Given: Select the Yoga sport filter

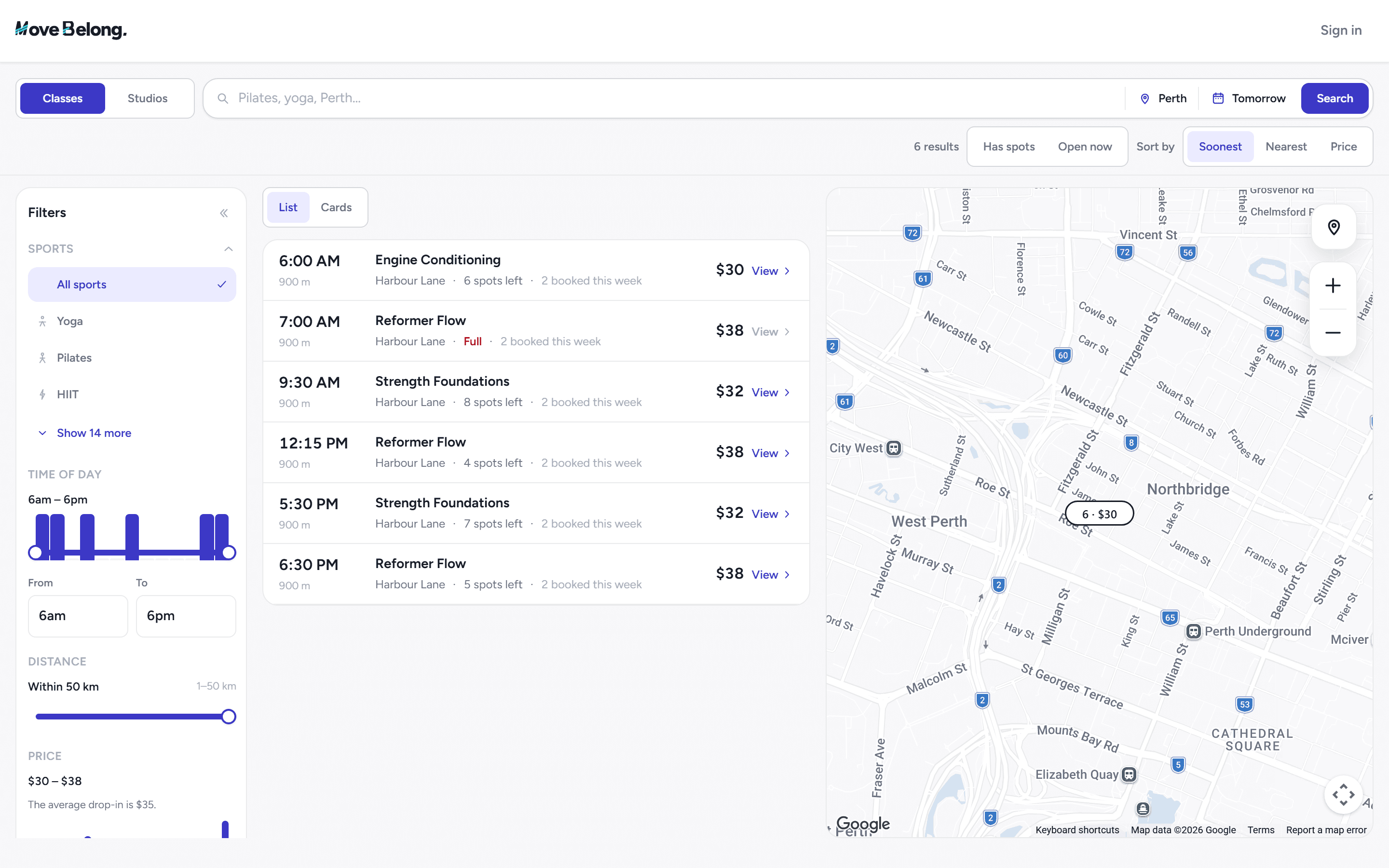Looking at the screenshot, I should point(132,321).
